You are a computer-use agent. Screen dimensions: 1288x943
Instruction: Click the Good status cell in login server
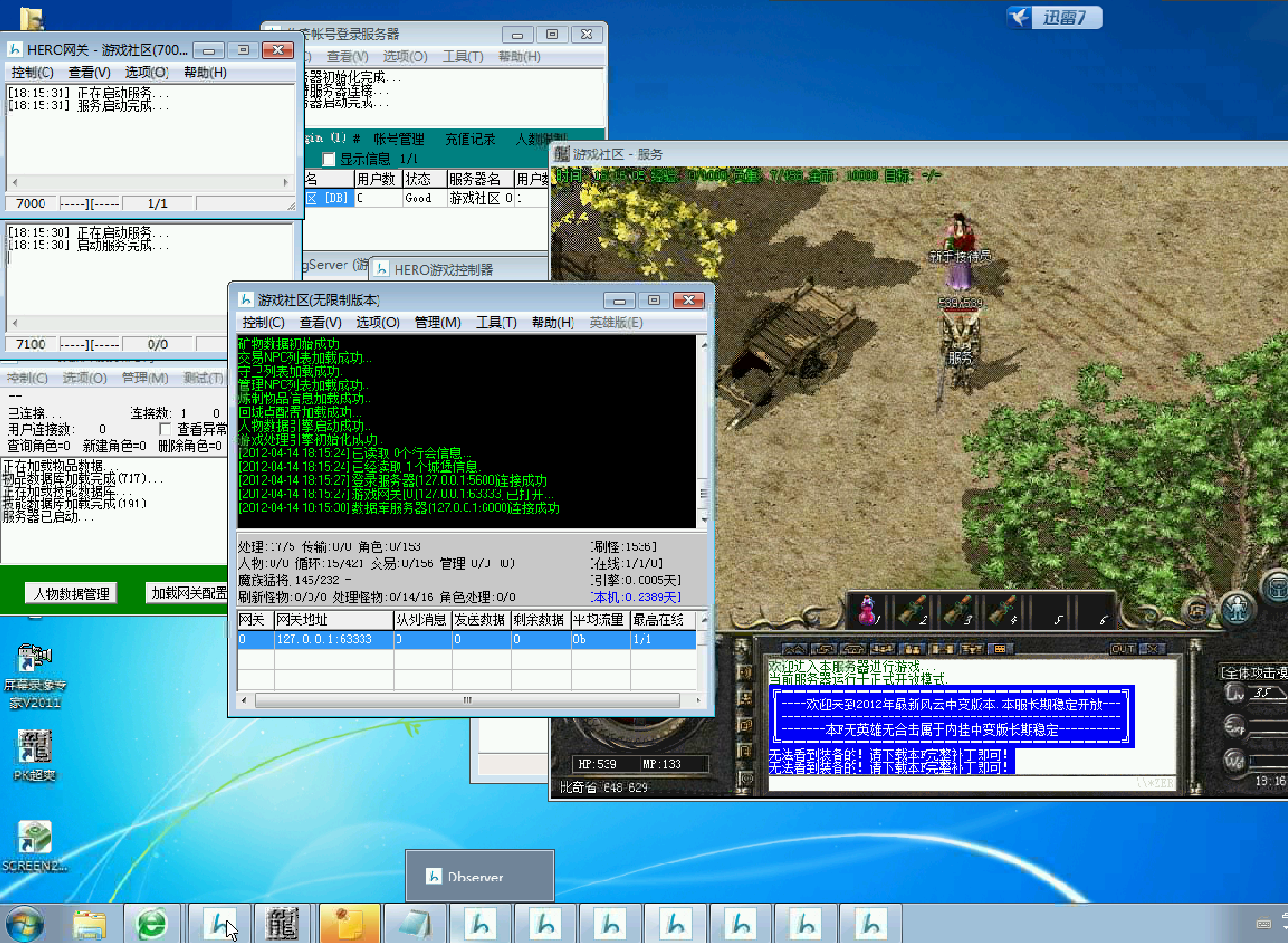424,198
